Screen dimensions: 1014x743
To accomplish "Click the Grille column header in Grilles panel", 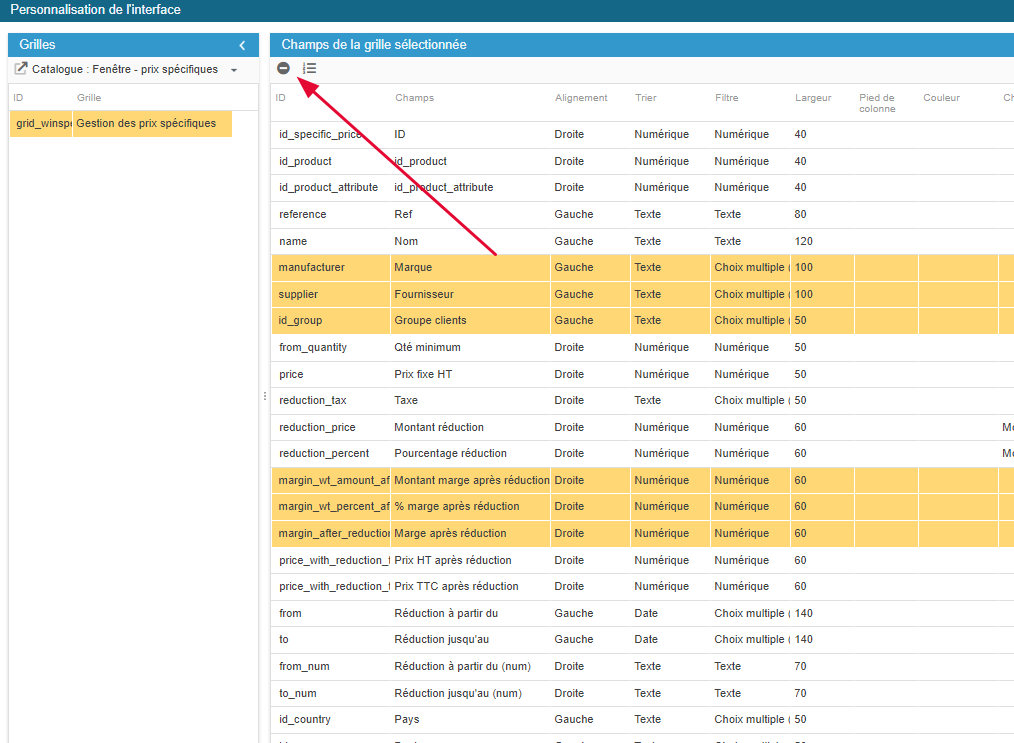I will (x=89, y=98).
